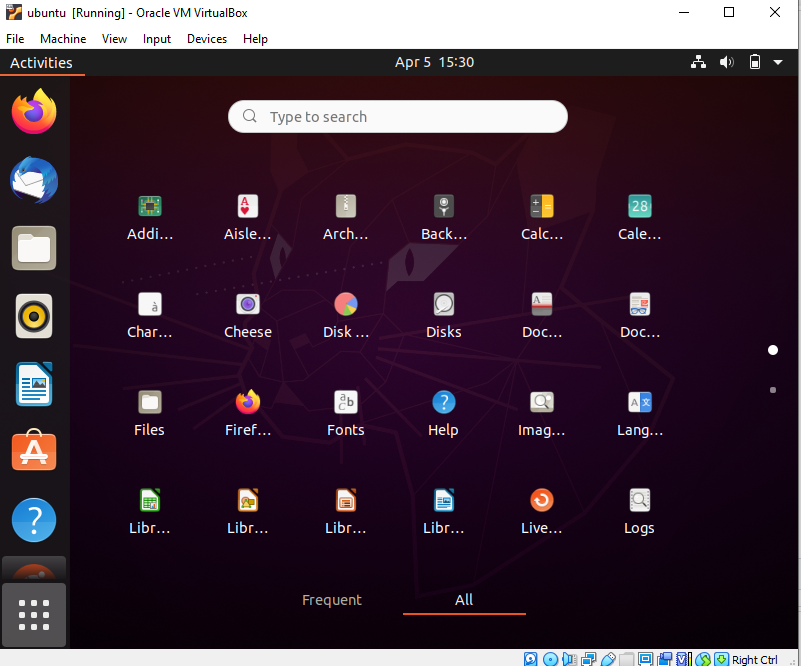Click the battery icon in top bar
The image size is (801, 666).
(x=755, y=62)
